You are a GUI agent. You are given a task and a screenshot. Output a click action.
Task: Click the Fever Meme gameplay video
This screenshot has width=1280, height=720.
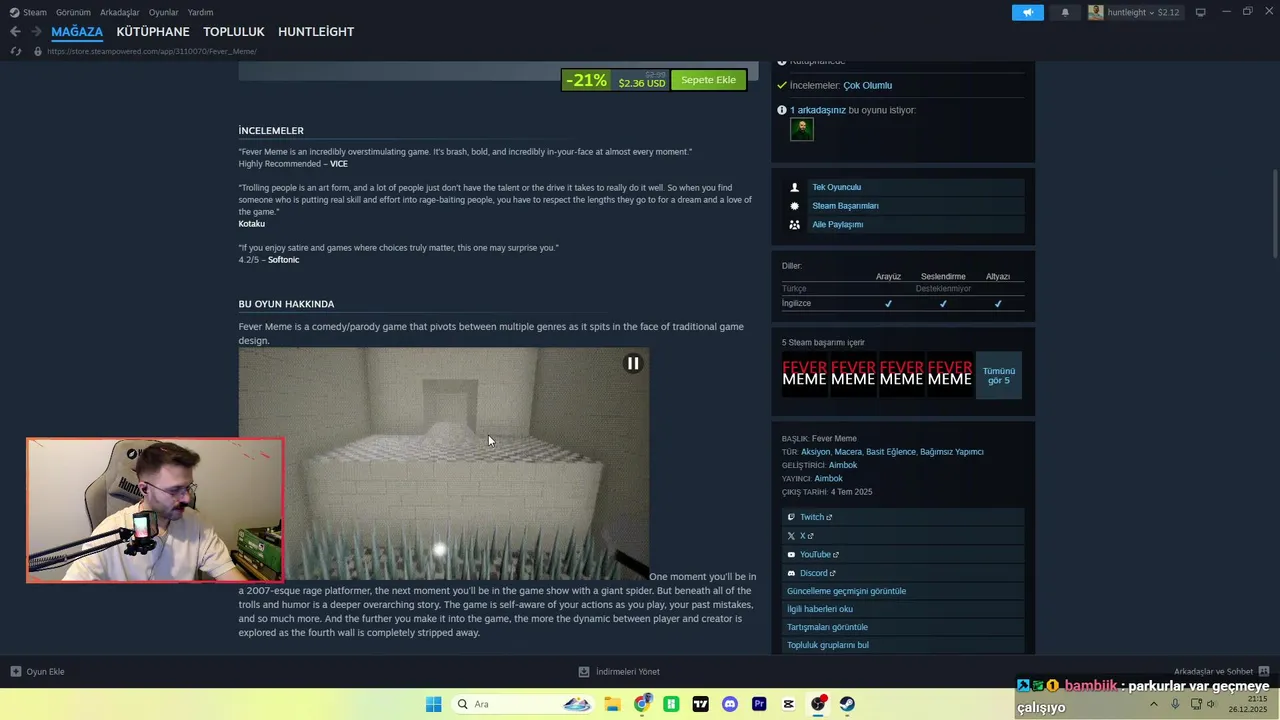(x=444, y=463)
